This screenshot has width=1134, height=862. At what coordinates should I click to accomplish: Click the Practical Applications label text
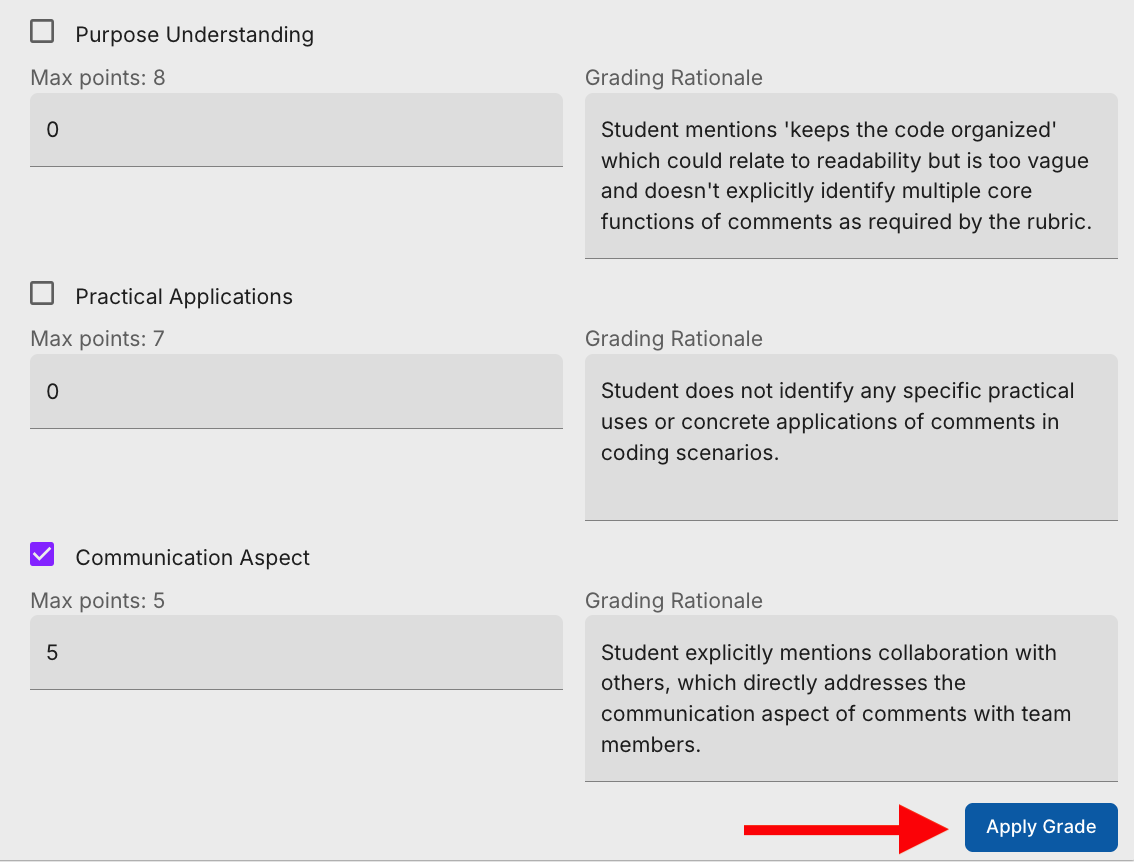184,297
